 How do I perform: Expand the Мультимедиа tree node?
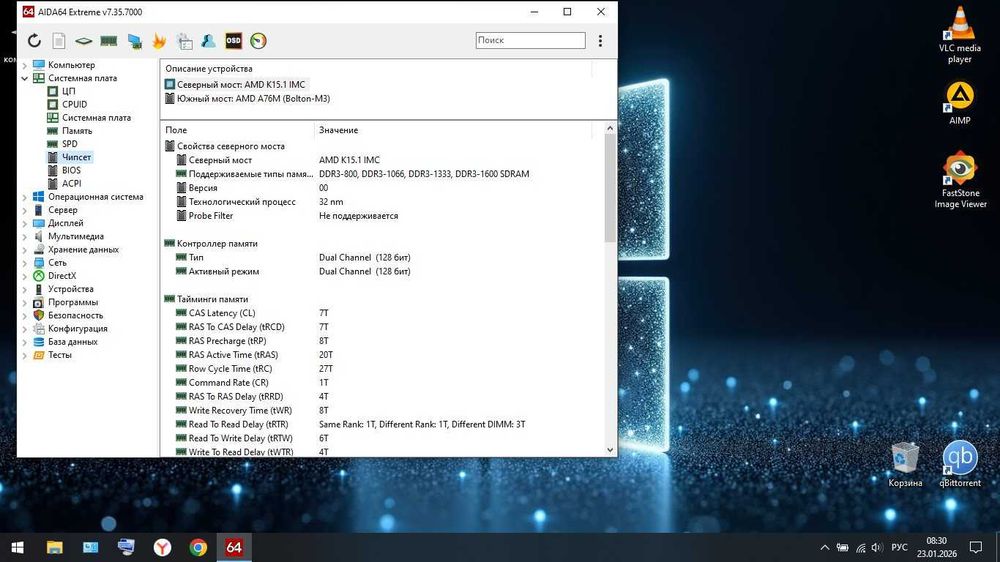[24, 237]
